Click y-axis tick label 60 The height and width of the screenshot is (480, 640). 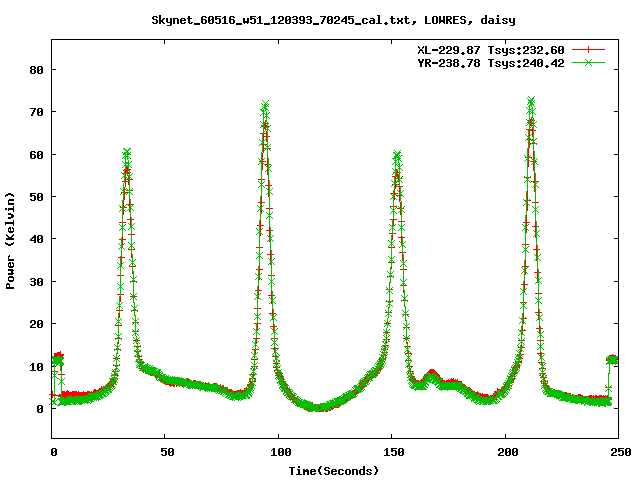(x=36, y=155)
